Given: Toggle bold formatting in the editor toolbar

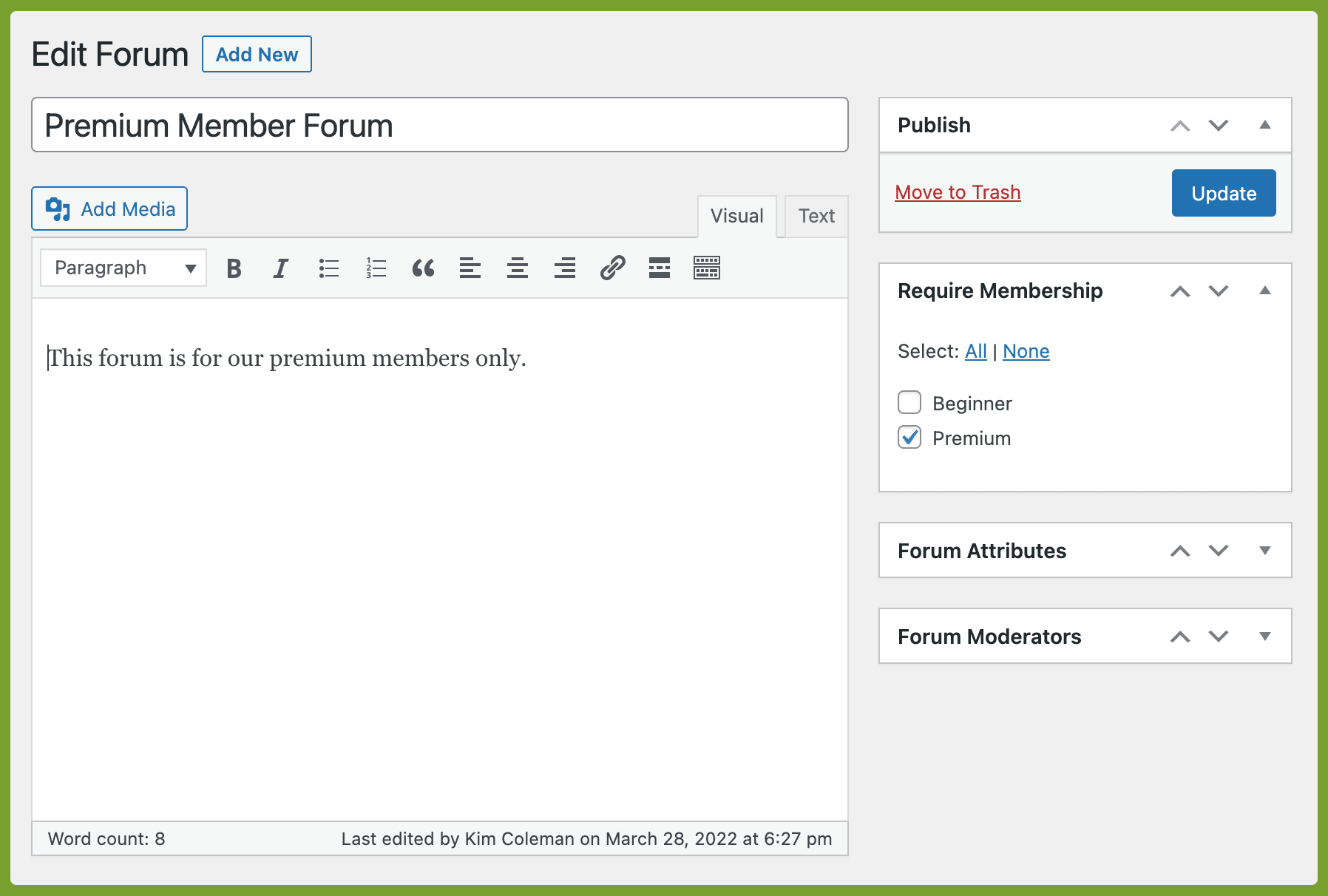Looking at the screenshot, I should [234, 268].
